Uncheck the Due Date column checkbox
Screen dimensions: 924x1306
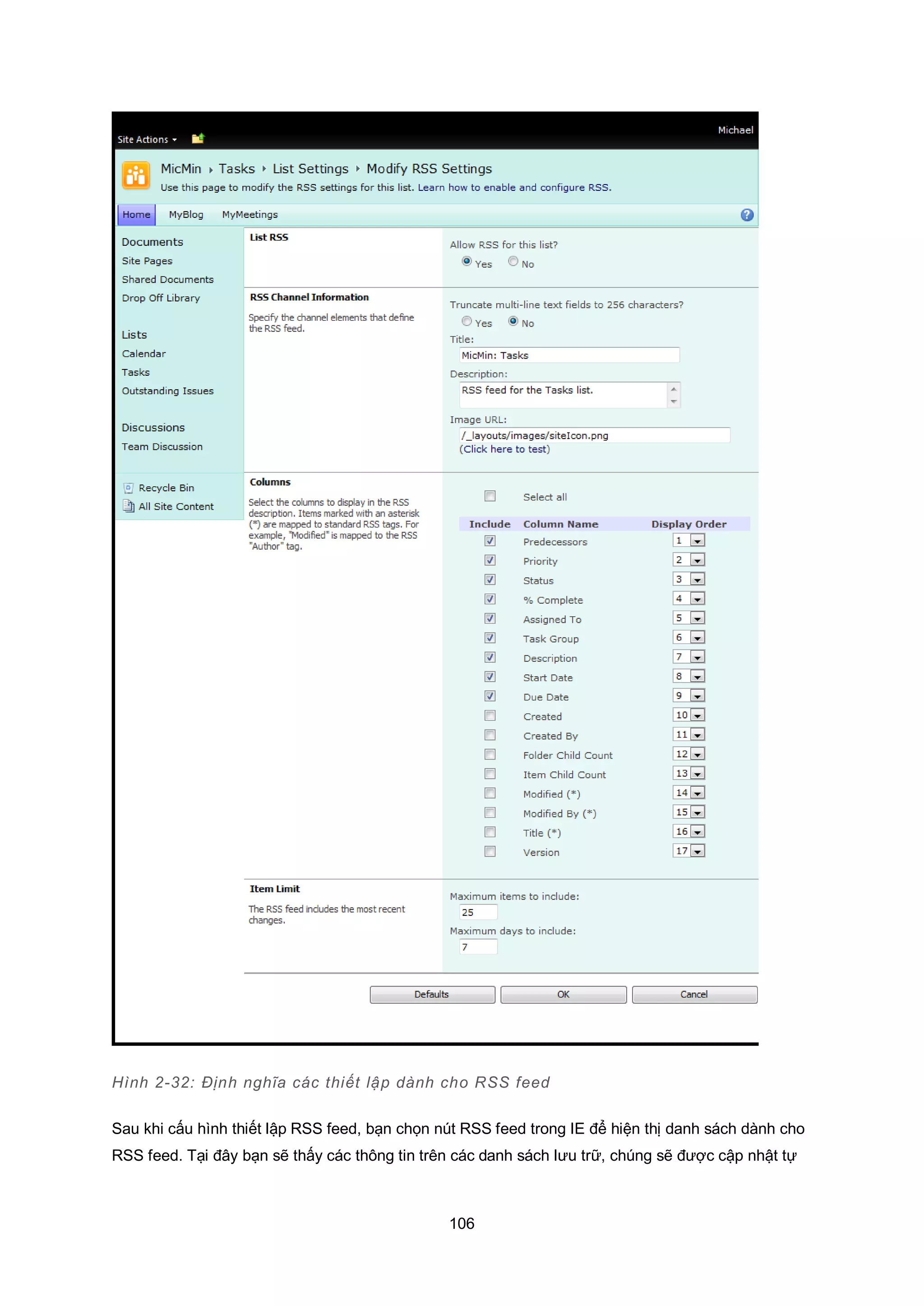[x=490, y=696]
